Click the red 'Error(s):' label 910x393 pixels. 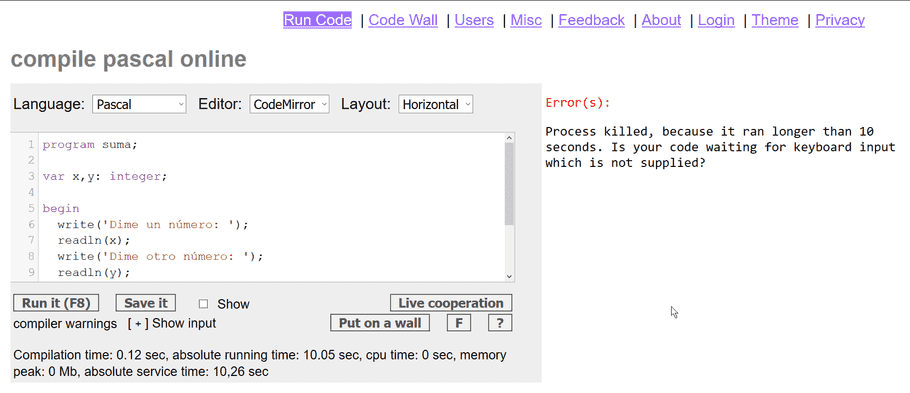[x=578, y=103]
